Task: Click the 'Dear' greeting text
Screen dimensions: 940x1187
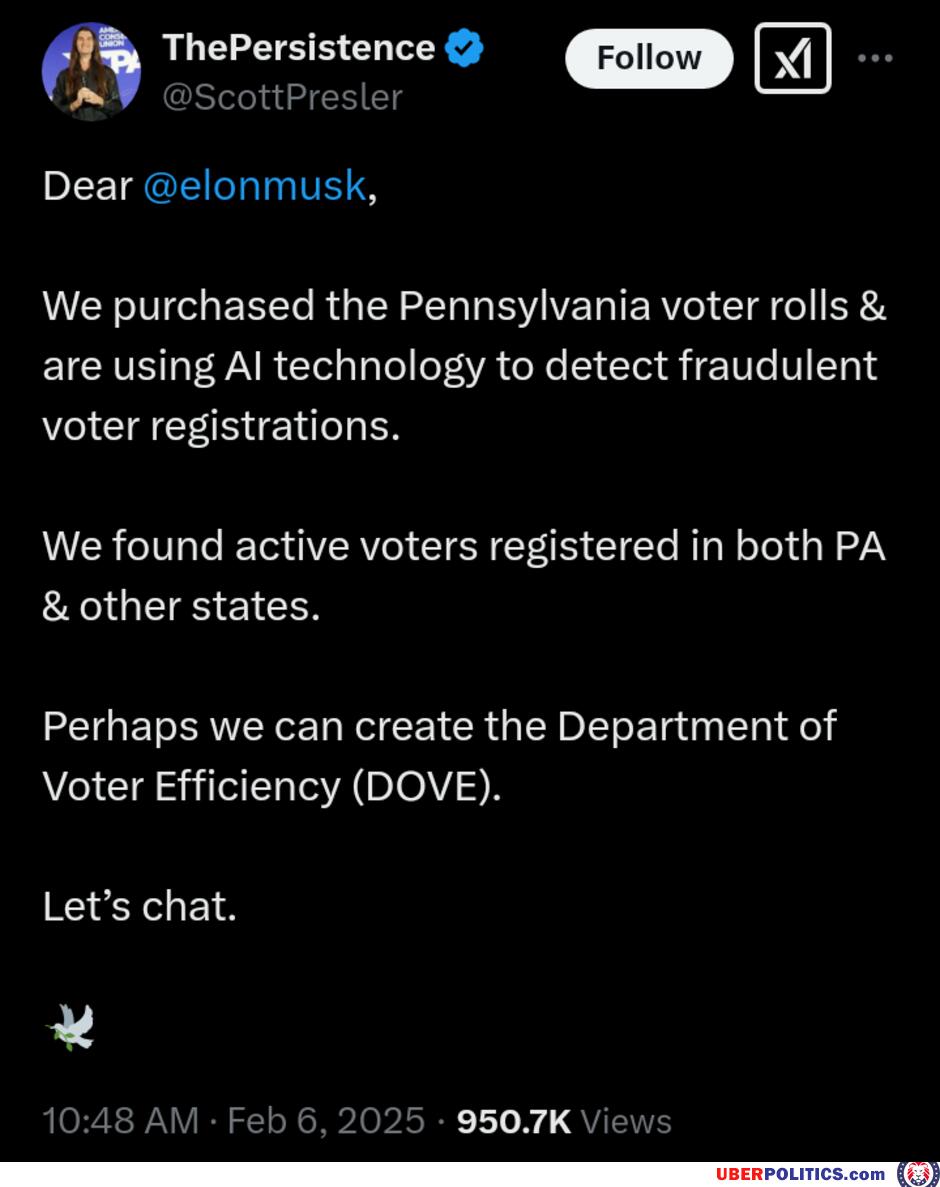Action: click(x=87, y=186)
